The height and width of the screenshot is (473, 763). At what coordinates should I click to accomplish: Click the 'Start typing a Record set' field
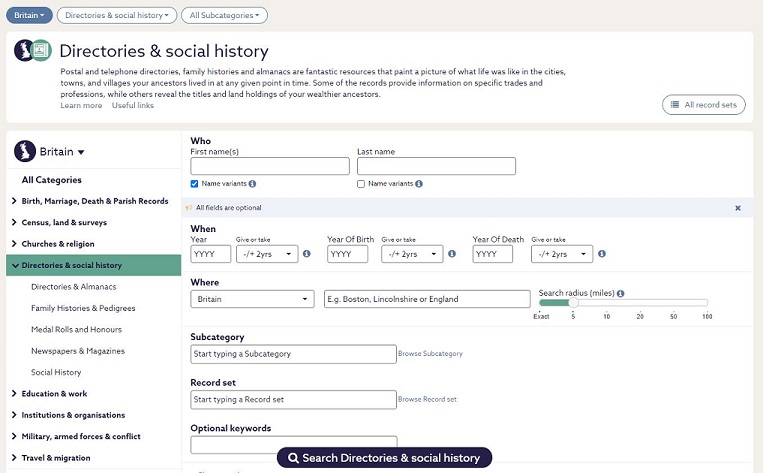(293, 400)
